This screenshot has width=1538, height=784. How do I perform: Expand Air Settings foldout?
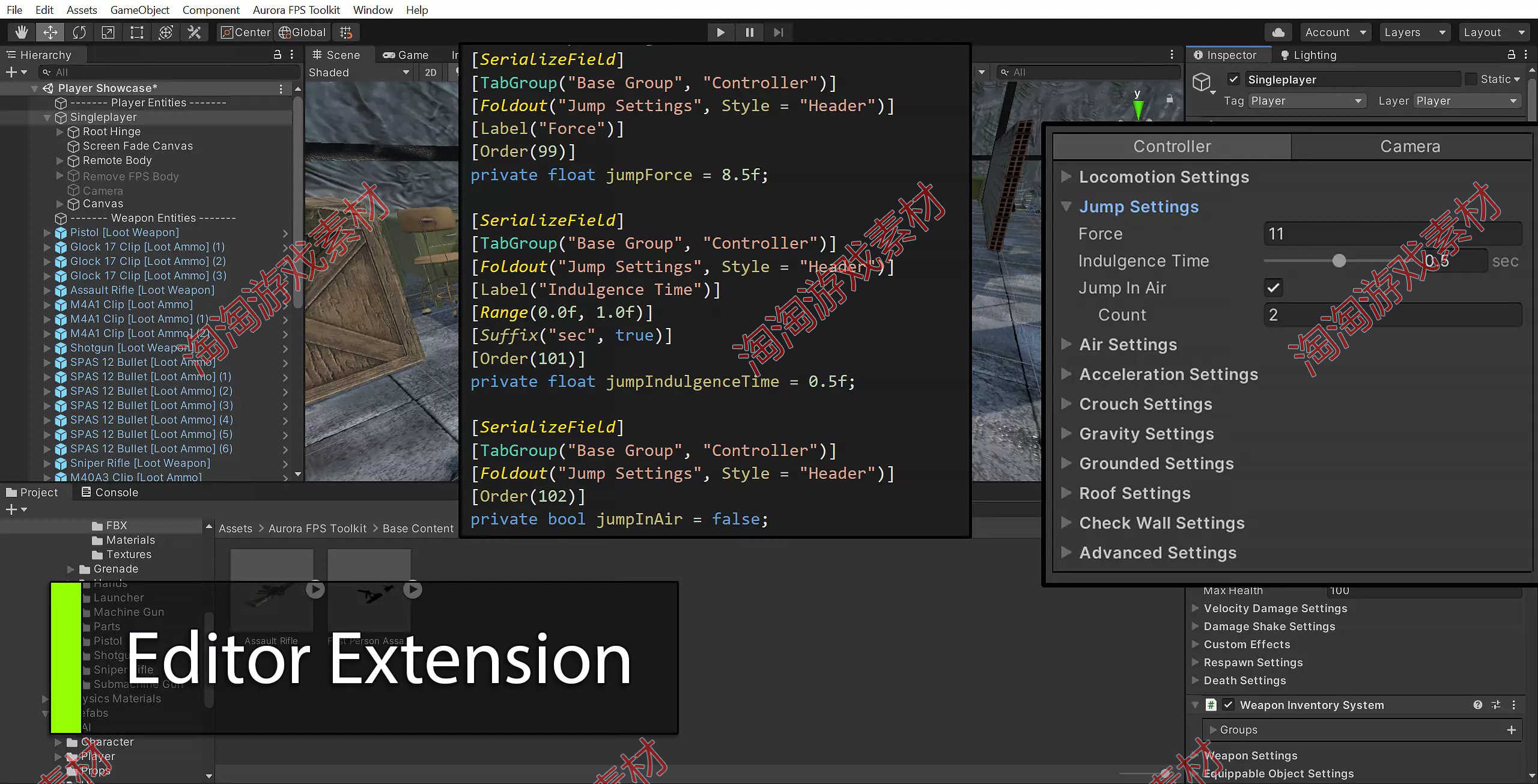tap(1066, 344)
